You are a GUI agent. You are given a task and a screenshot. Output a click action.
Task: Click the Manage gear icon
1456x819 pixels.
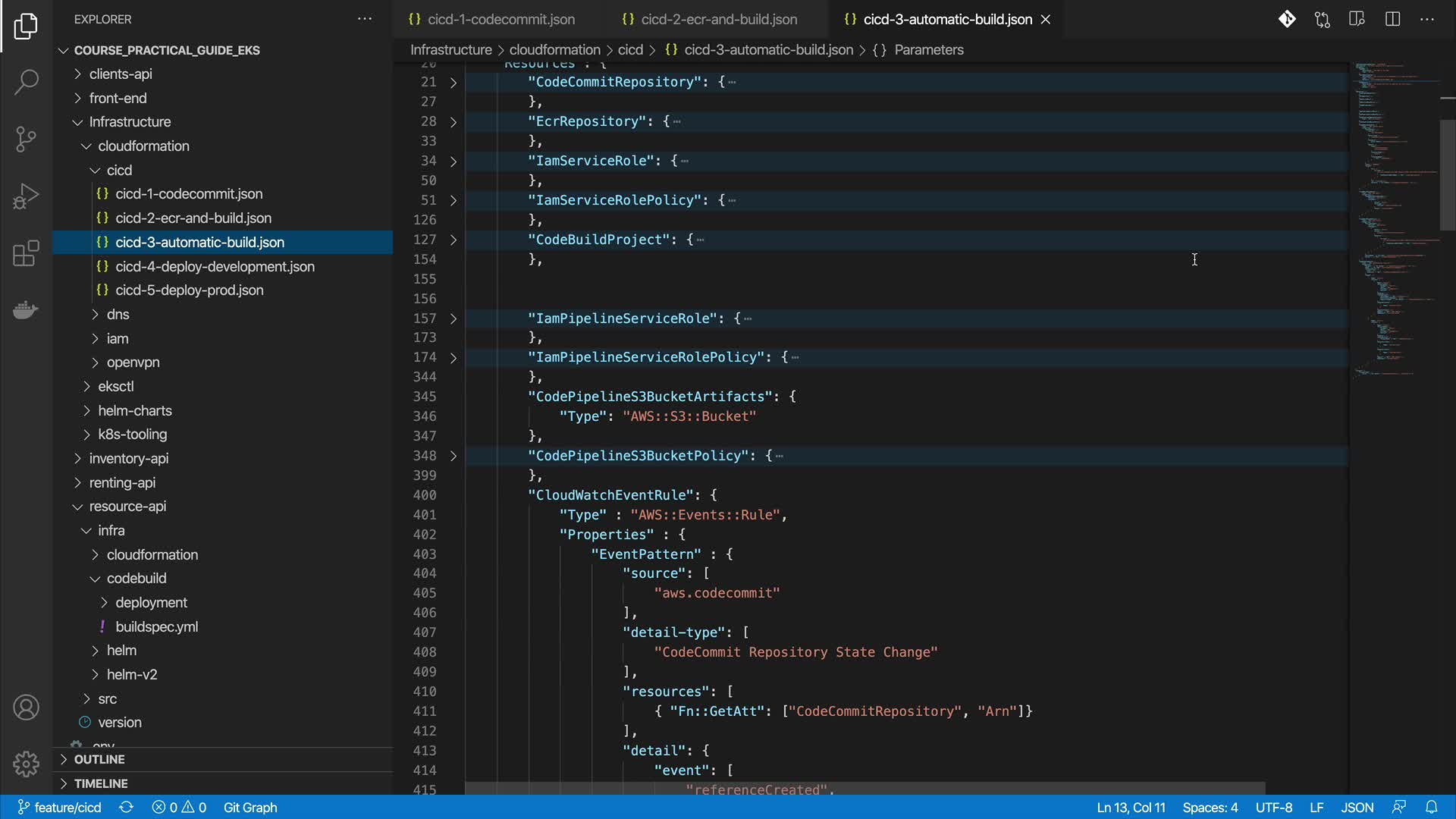(26, 764)
